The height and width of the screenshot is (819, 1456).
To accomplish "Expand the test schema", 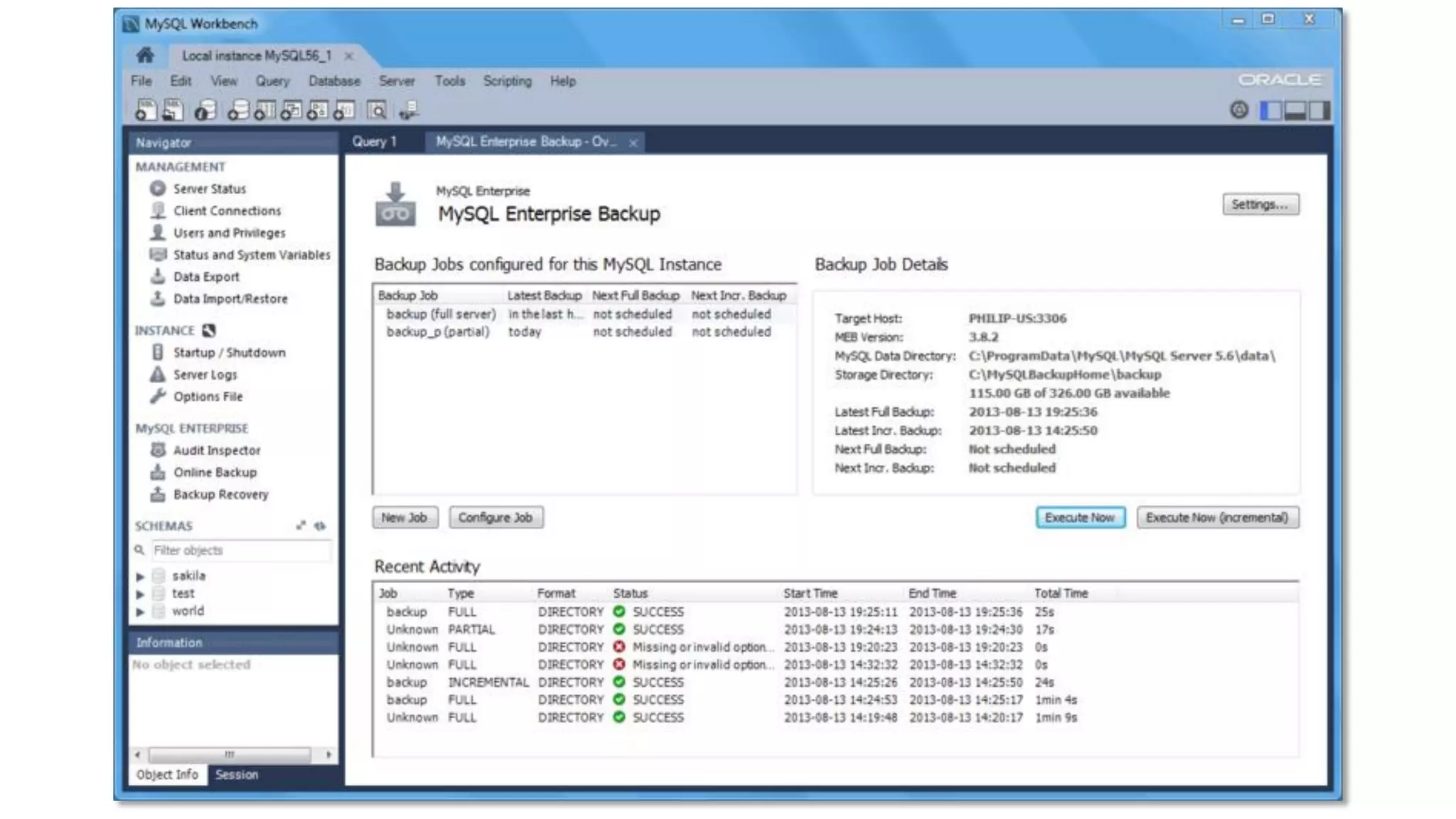I will coord(141,594).
